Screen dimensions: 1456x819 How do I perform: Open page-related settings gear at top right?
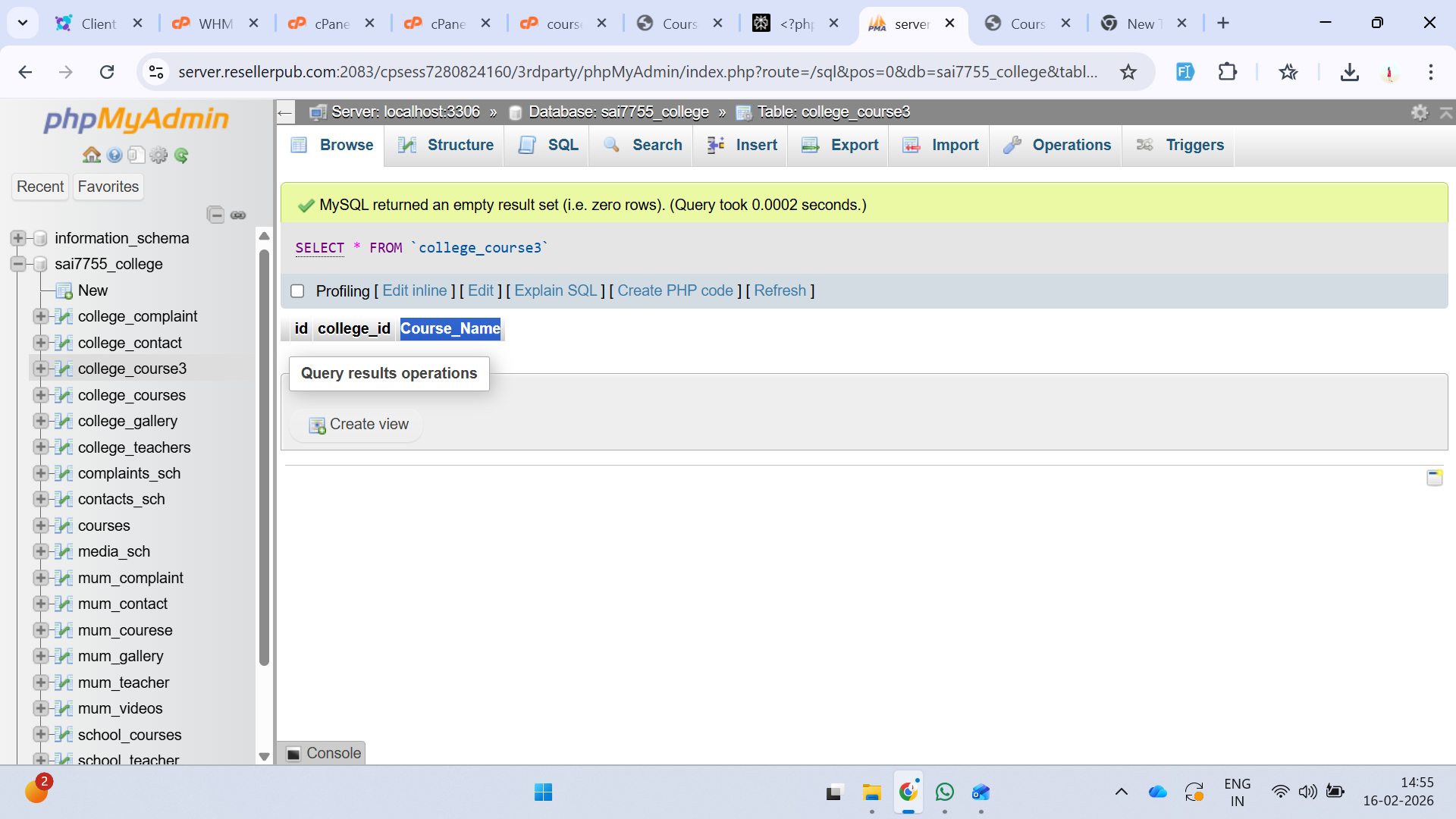tap(1420, 112)
